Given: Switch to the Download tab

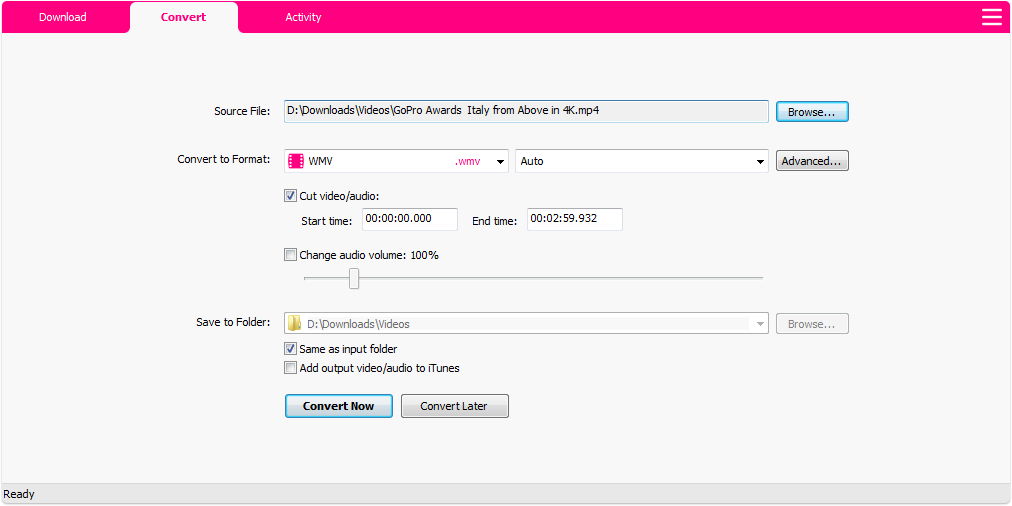Looking at the screenshot, I should click(x=63, y=17).
